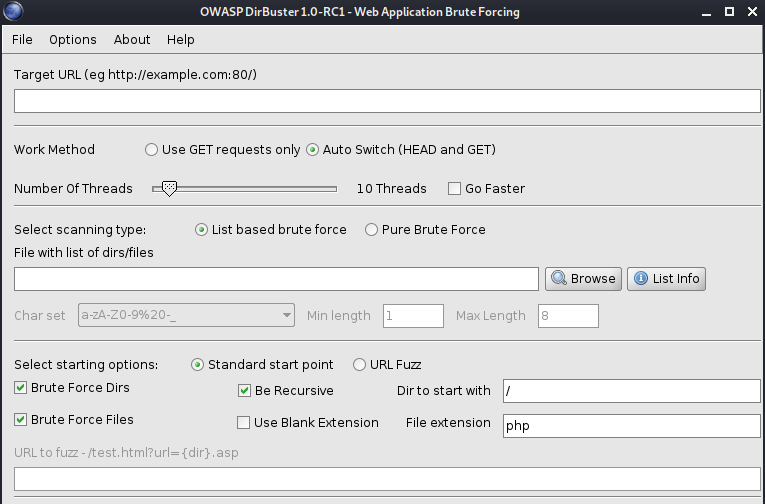
Task: Close the DirBuster window
Action: [x=752, y=12]
